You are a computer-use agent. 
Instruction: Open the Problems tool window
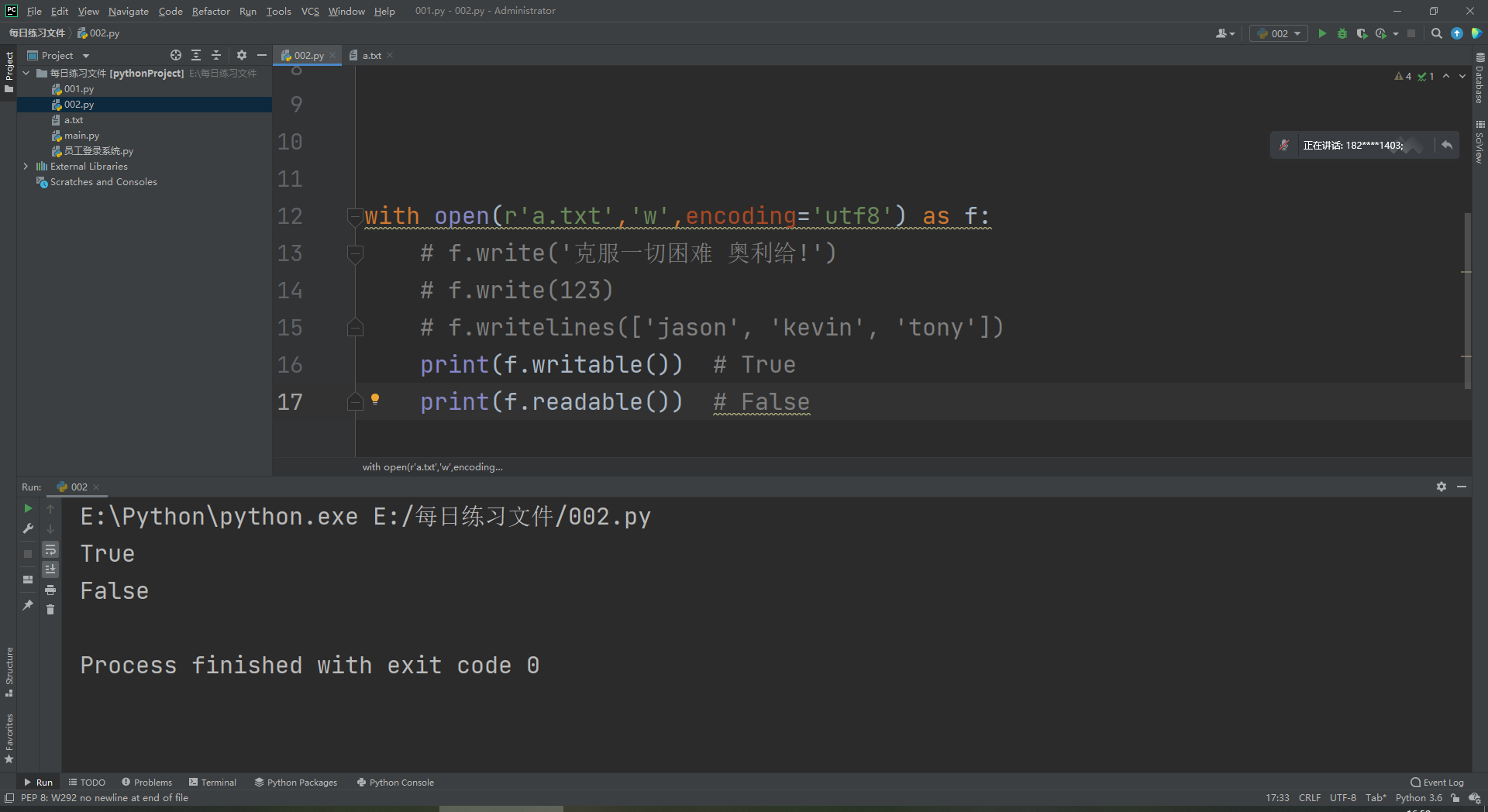tap(146, 783)
